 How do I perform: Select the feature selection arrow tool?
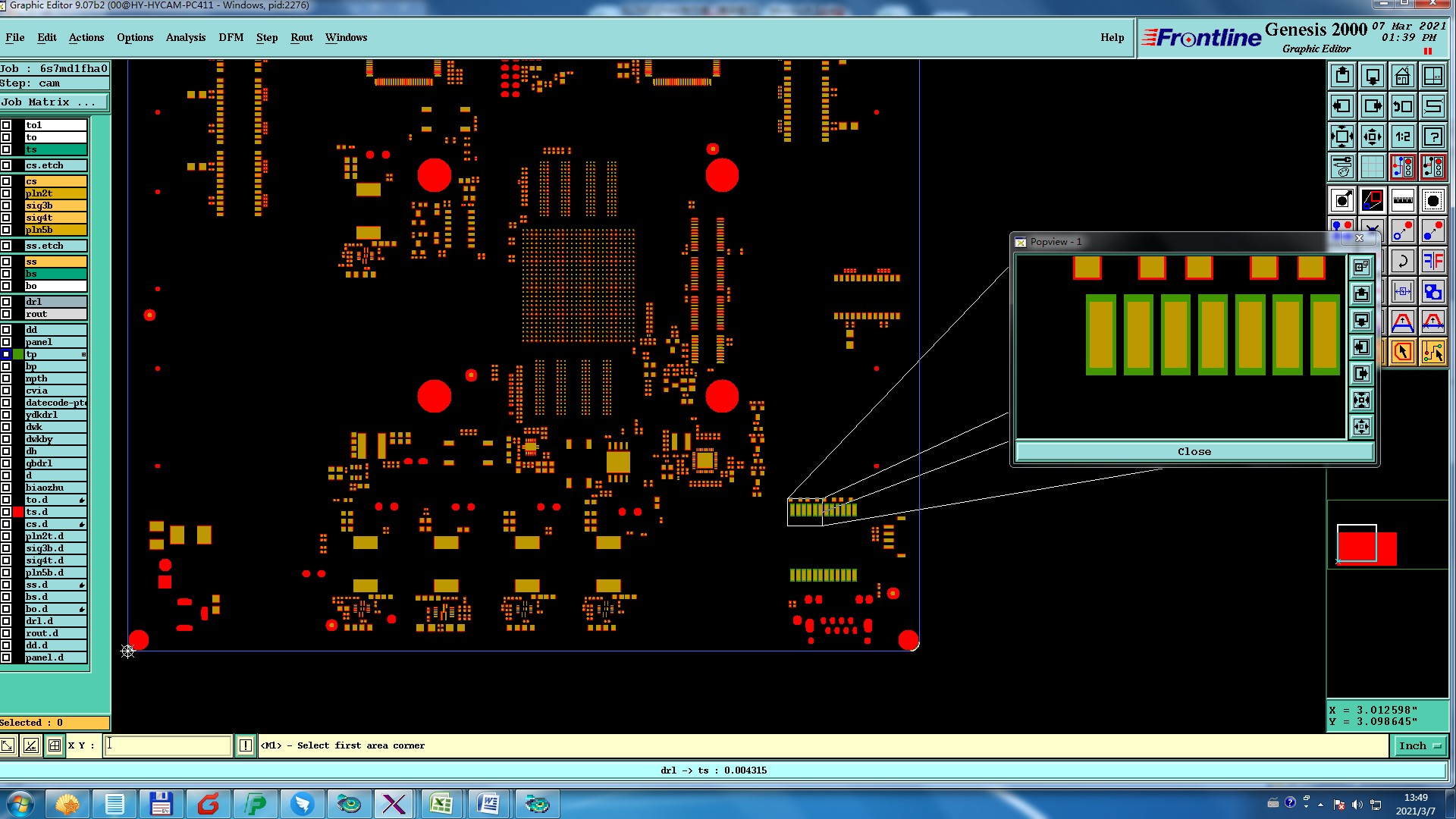[x=1402, y=352]
